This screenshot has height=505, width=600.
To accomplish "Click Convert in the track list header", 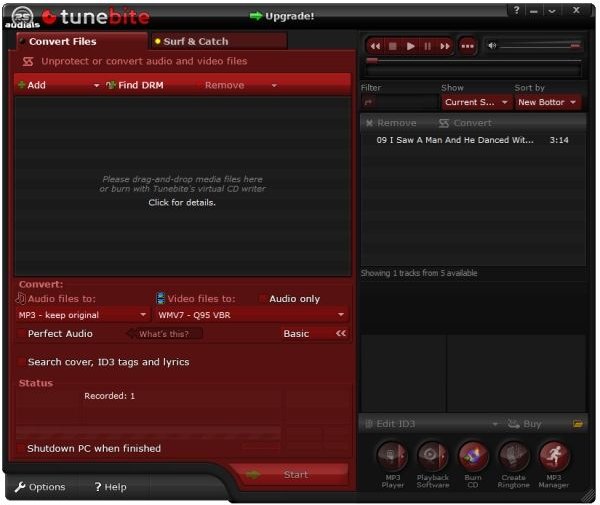I will tap(465, 123).
